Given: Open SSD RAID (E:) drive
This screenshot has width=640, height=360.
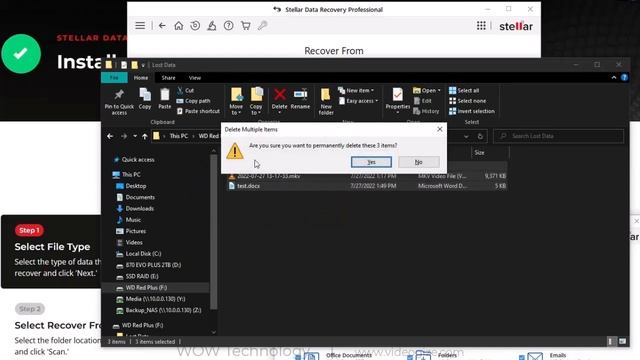Looking at the screenshot, I should tap(142, 276).
